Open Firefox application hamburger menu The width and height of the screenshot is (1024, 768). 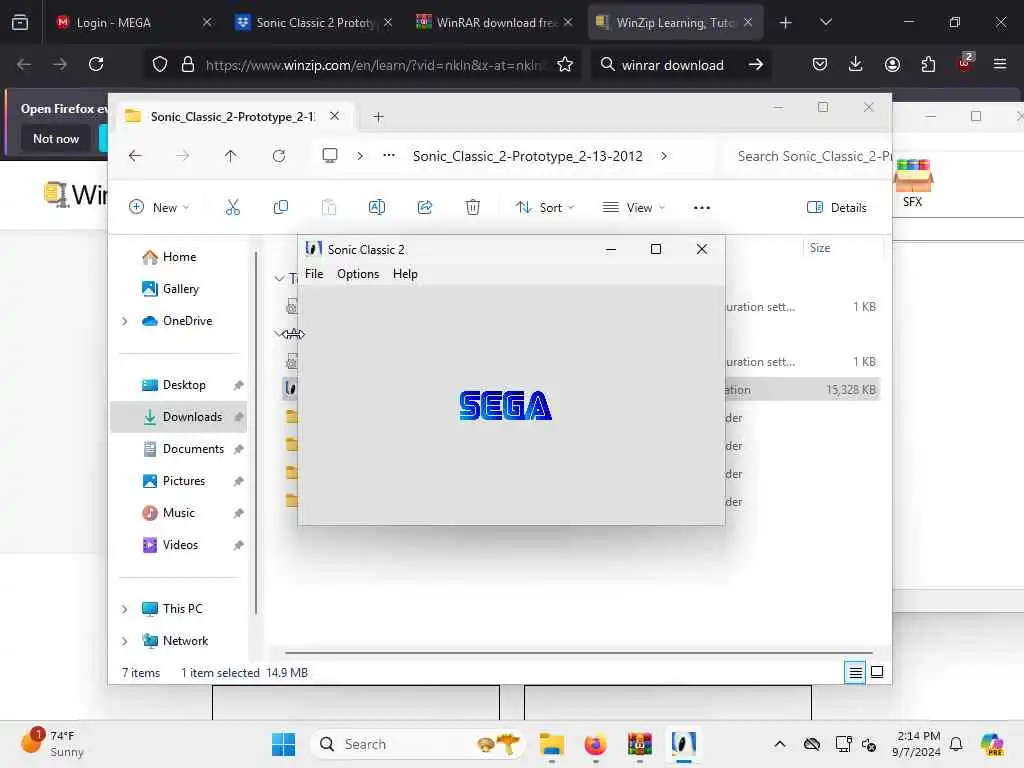click(x=1000, y=64)
